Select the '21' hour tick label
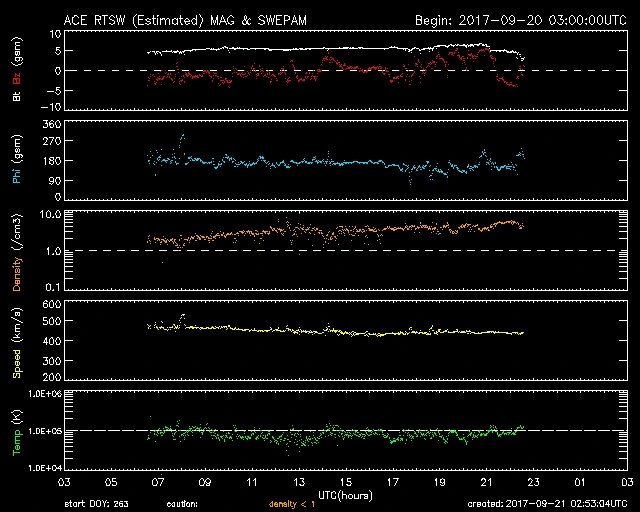 487,483
